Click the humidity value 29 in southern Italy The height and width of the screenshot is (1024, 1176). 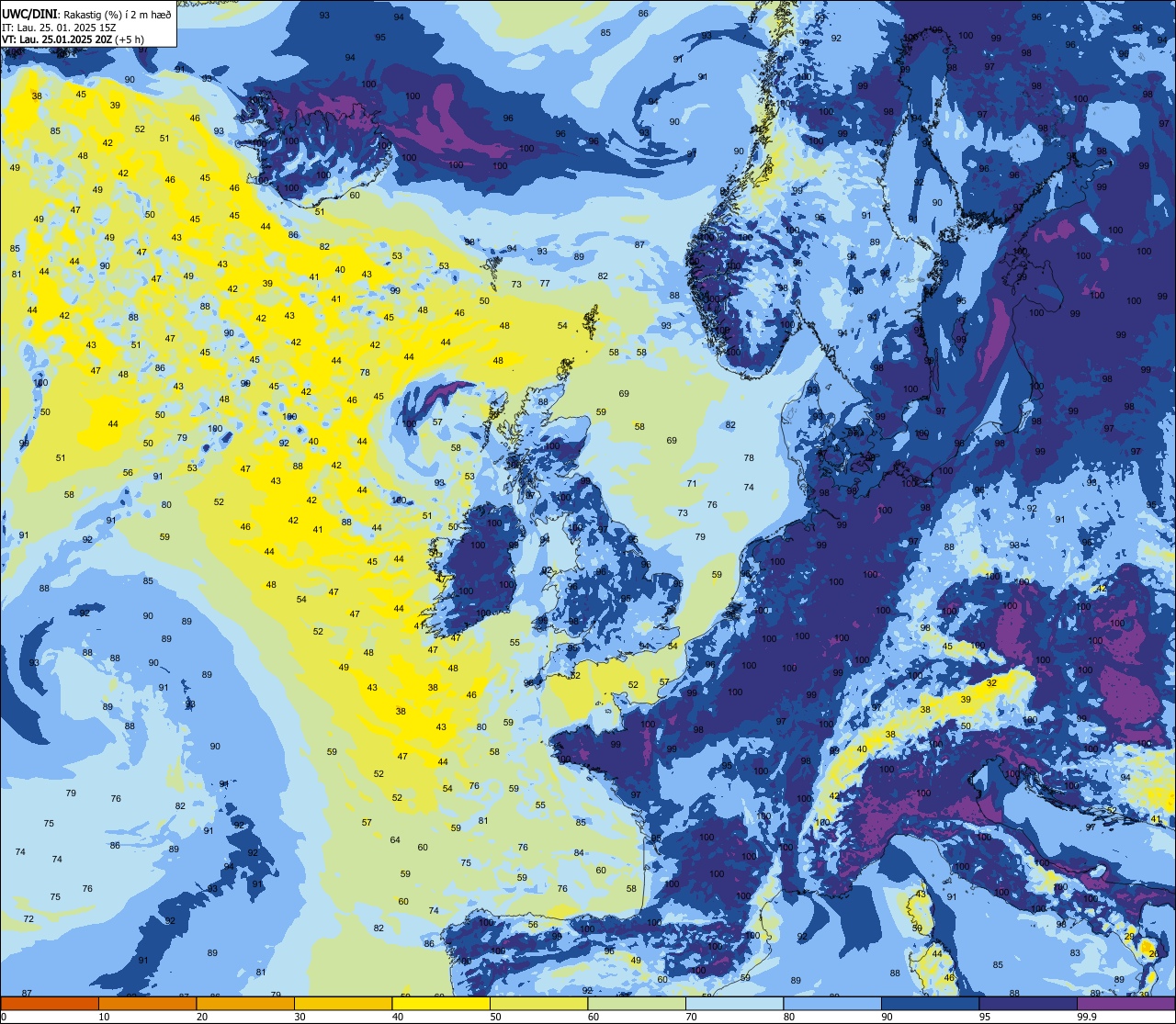pyautogui.click(x=1129, y=935)
